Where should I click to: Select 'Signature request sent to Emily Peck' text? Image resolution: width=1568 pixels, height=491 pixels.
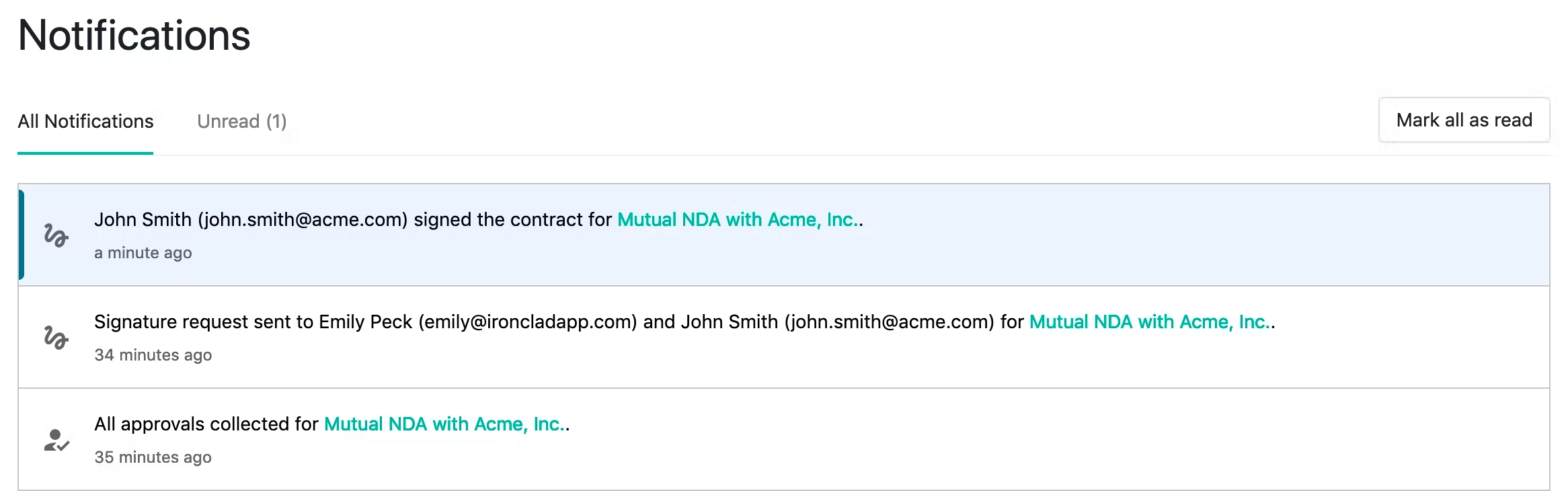click(253, 322)
